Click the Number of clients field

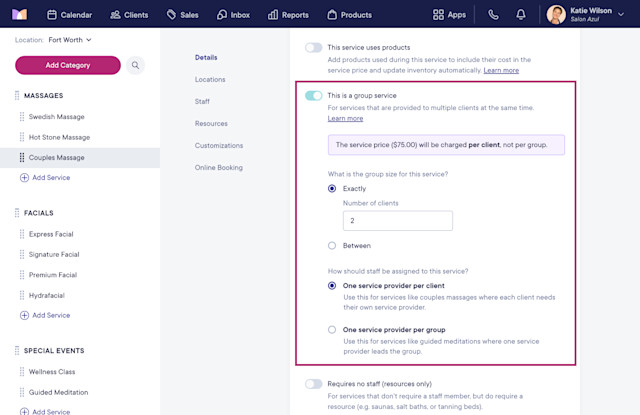[x=398, y=221]
